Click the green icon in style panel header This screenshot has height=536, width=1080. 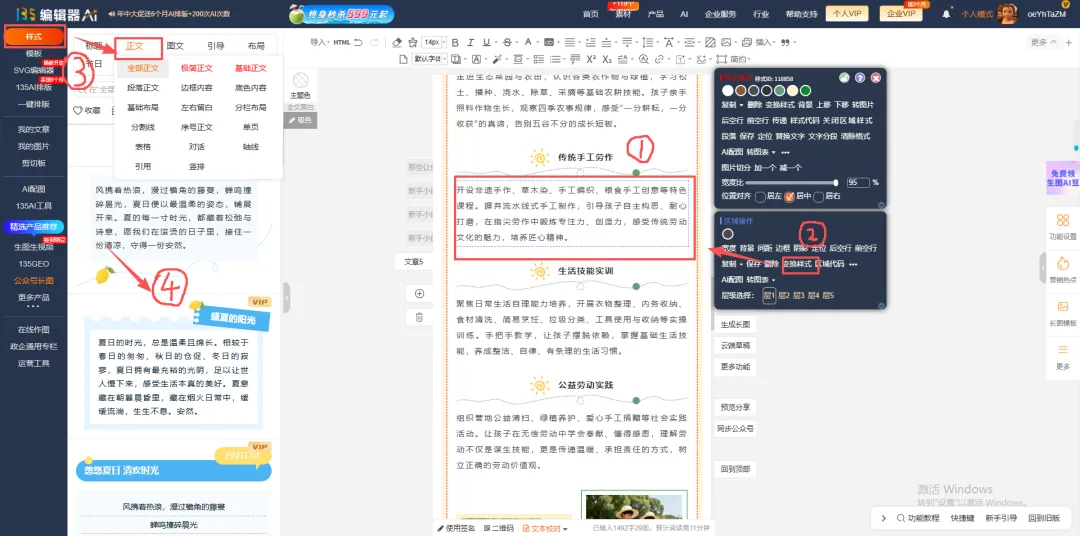[844, 78]
